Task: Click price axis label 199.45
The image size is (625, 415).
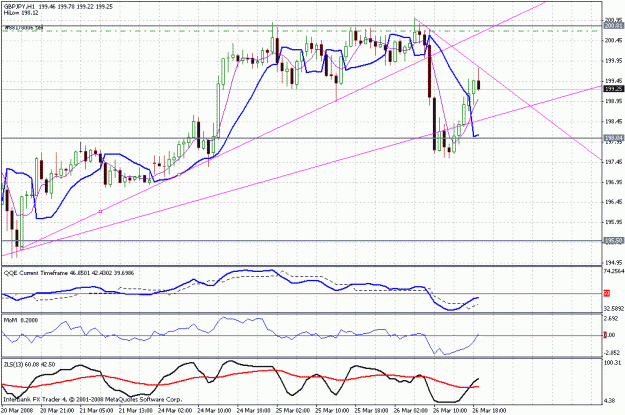Action: (x=614, y=81)
